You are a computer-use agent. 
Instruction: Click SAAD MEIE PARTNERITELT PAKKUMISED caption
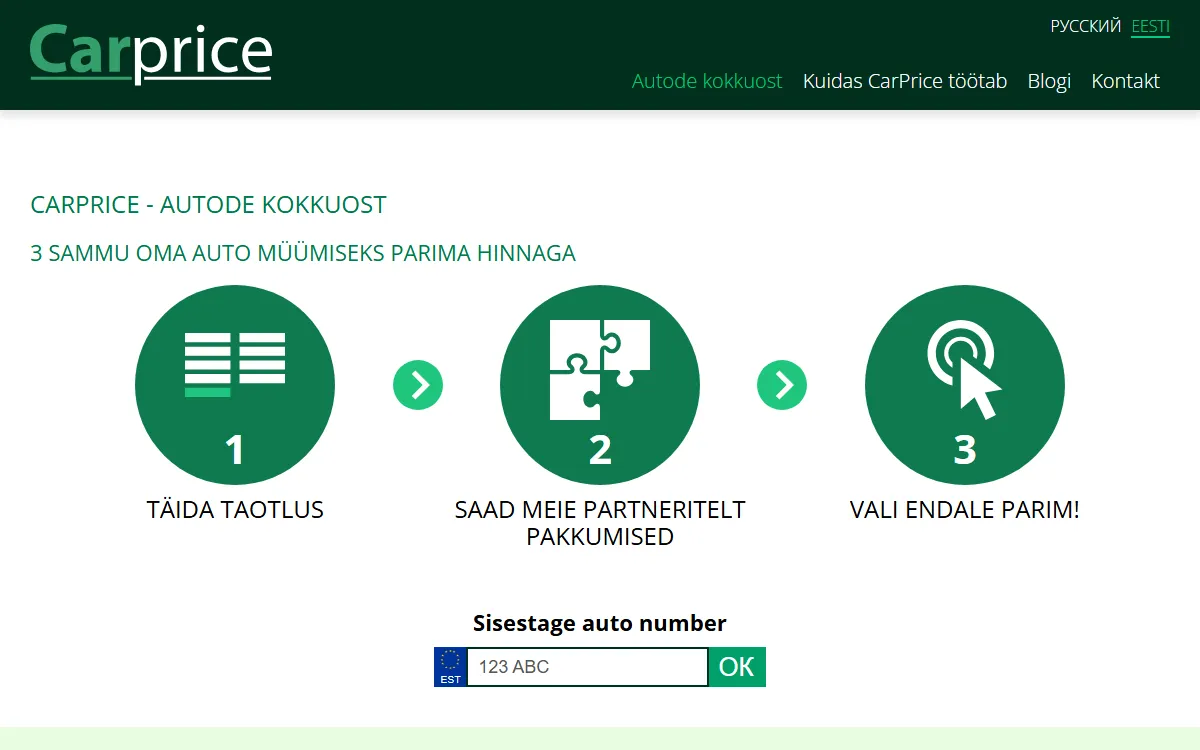(x=600, y=523)
